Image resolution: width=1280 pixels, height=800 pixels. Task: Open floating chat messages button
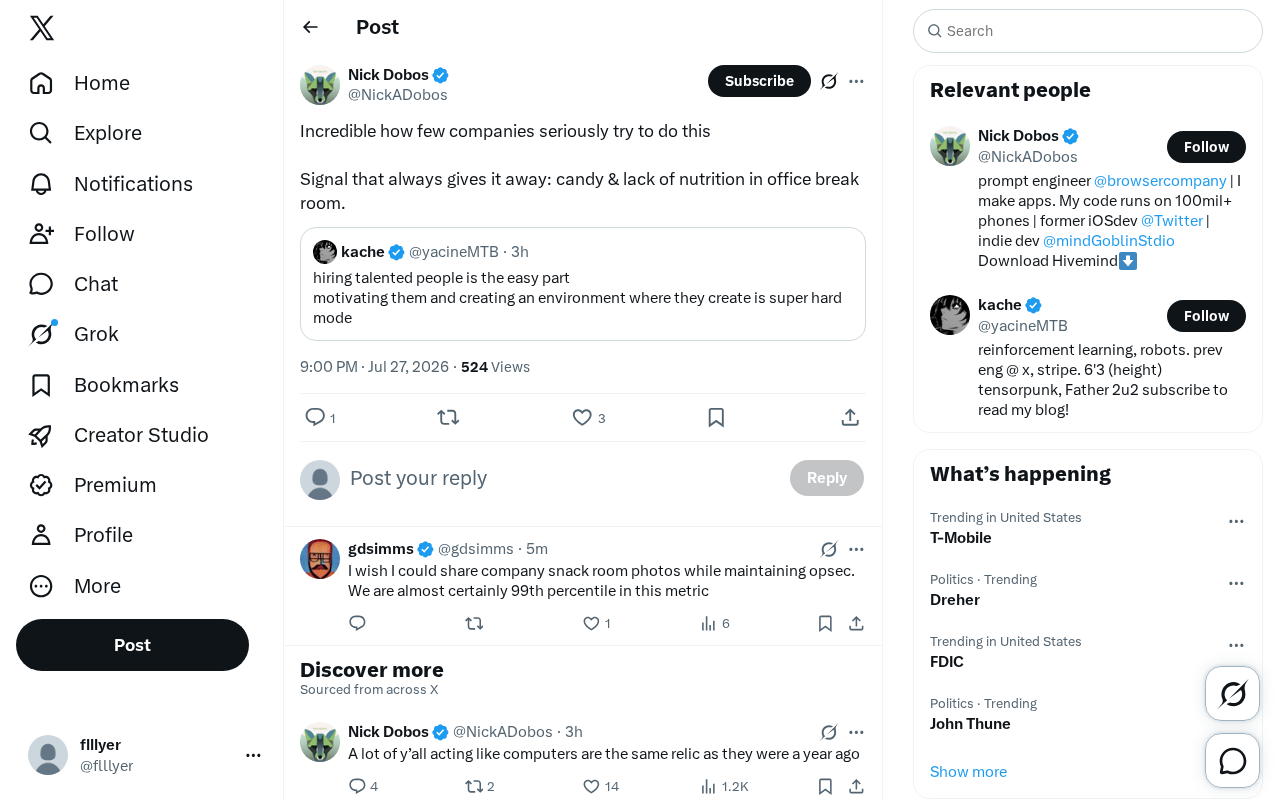1232,761
